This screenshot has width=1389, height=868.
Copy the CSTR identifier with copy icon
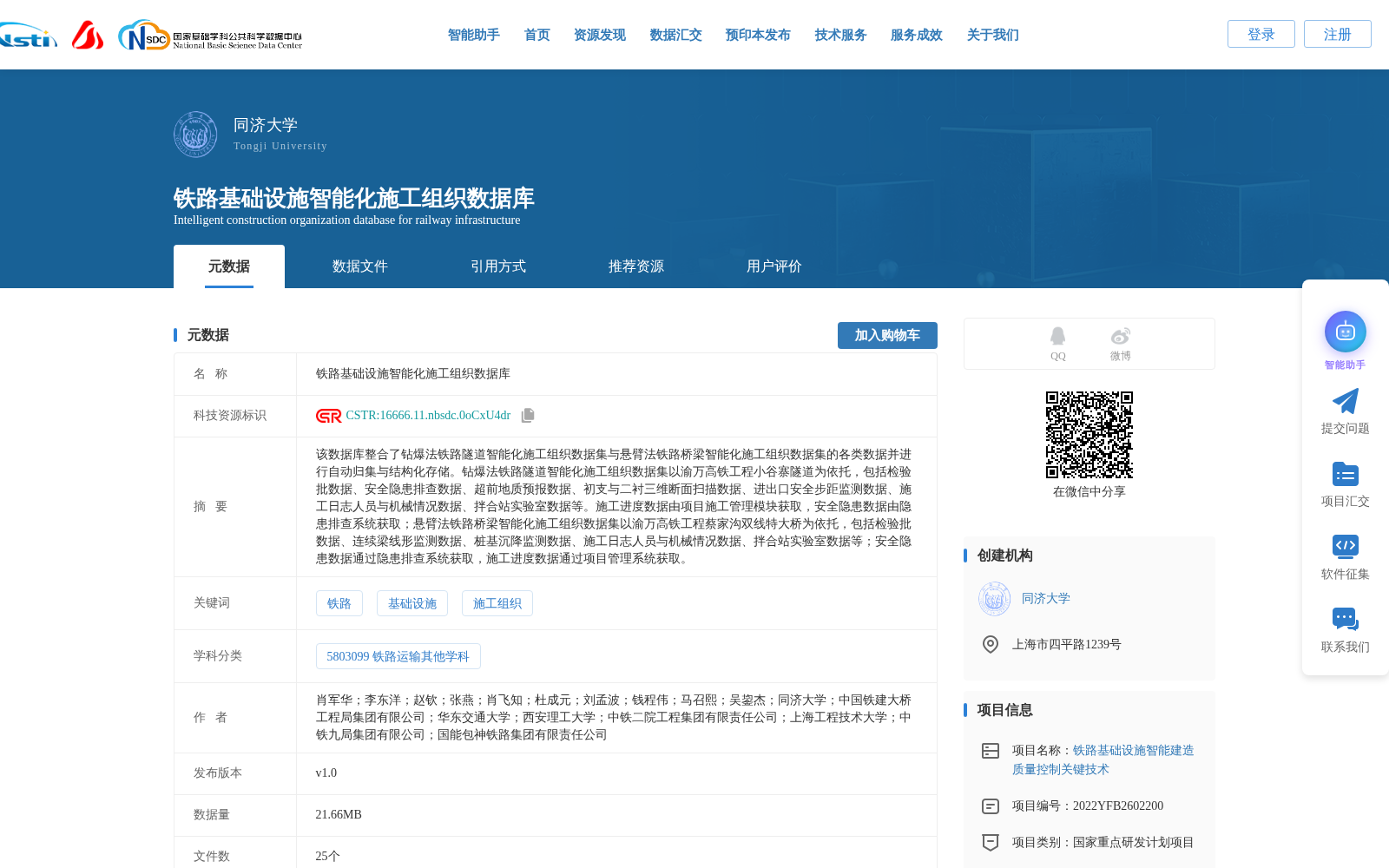tap(528, 416)
